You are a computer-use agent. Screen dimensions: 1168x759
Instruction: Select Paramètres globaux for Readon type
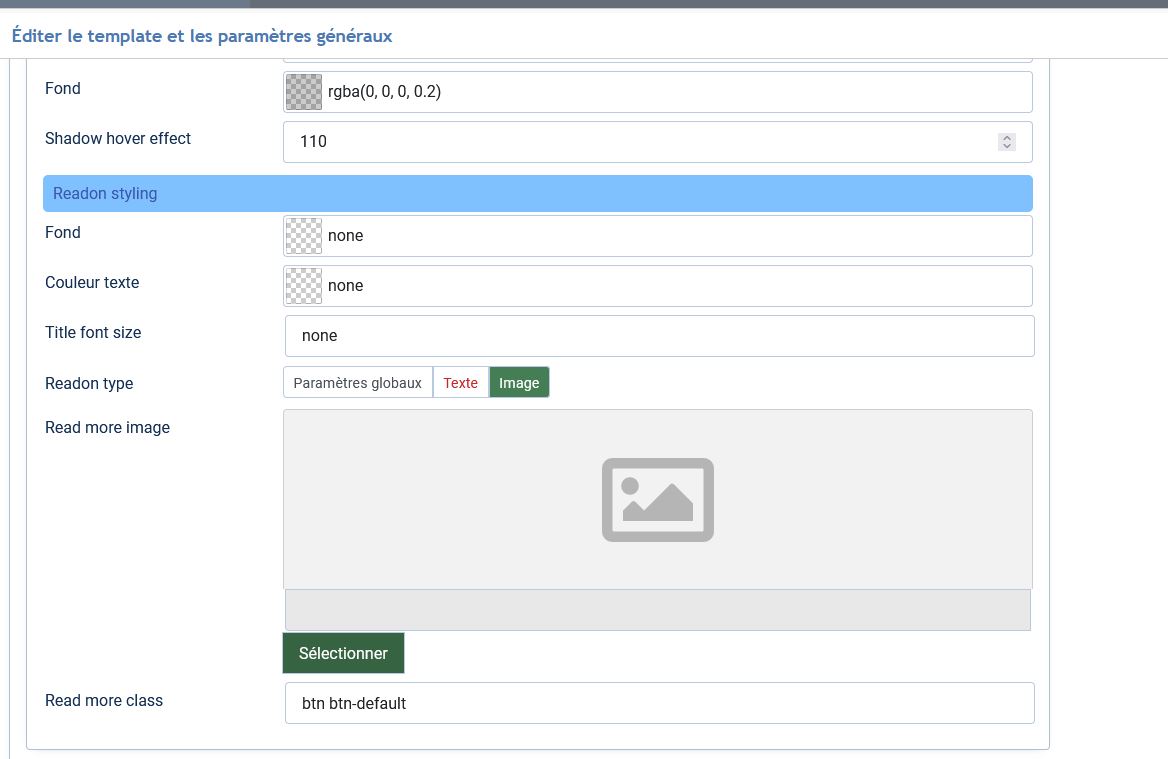(358, 383)
